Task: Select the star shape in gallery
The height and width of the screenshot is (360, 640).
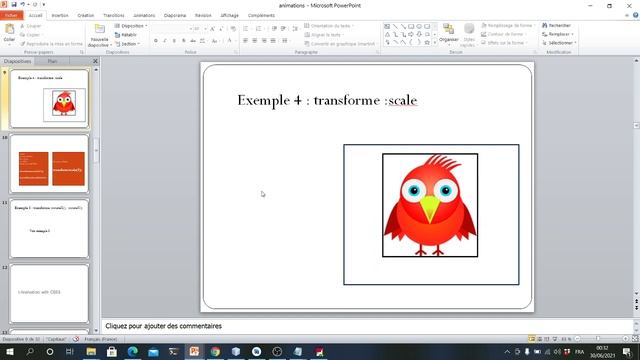Action: (x=427, y=42)
